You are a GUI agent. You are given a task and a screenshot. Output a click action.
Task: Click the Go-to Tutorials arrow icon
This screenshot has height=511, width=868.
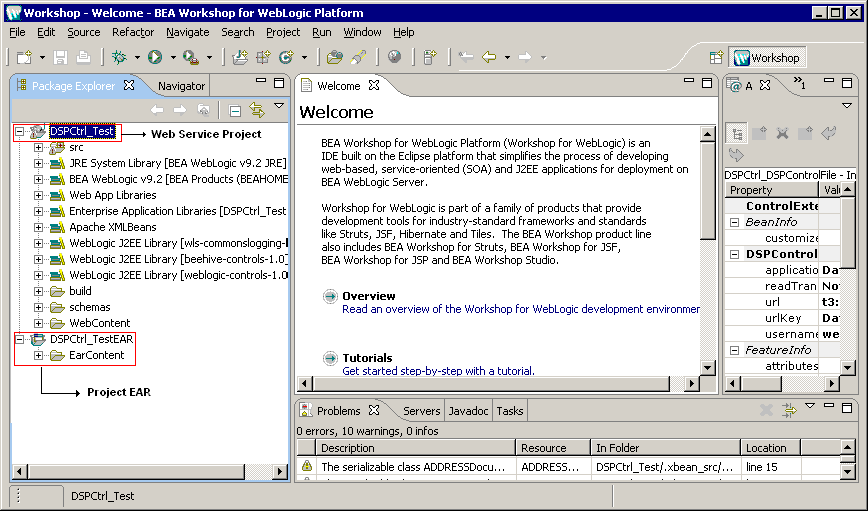[330, 358]
